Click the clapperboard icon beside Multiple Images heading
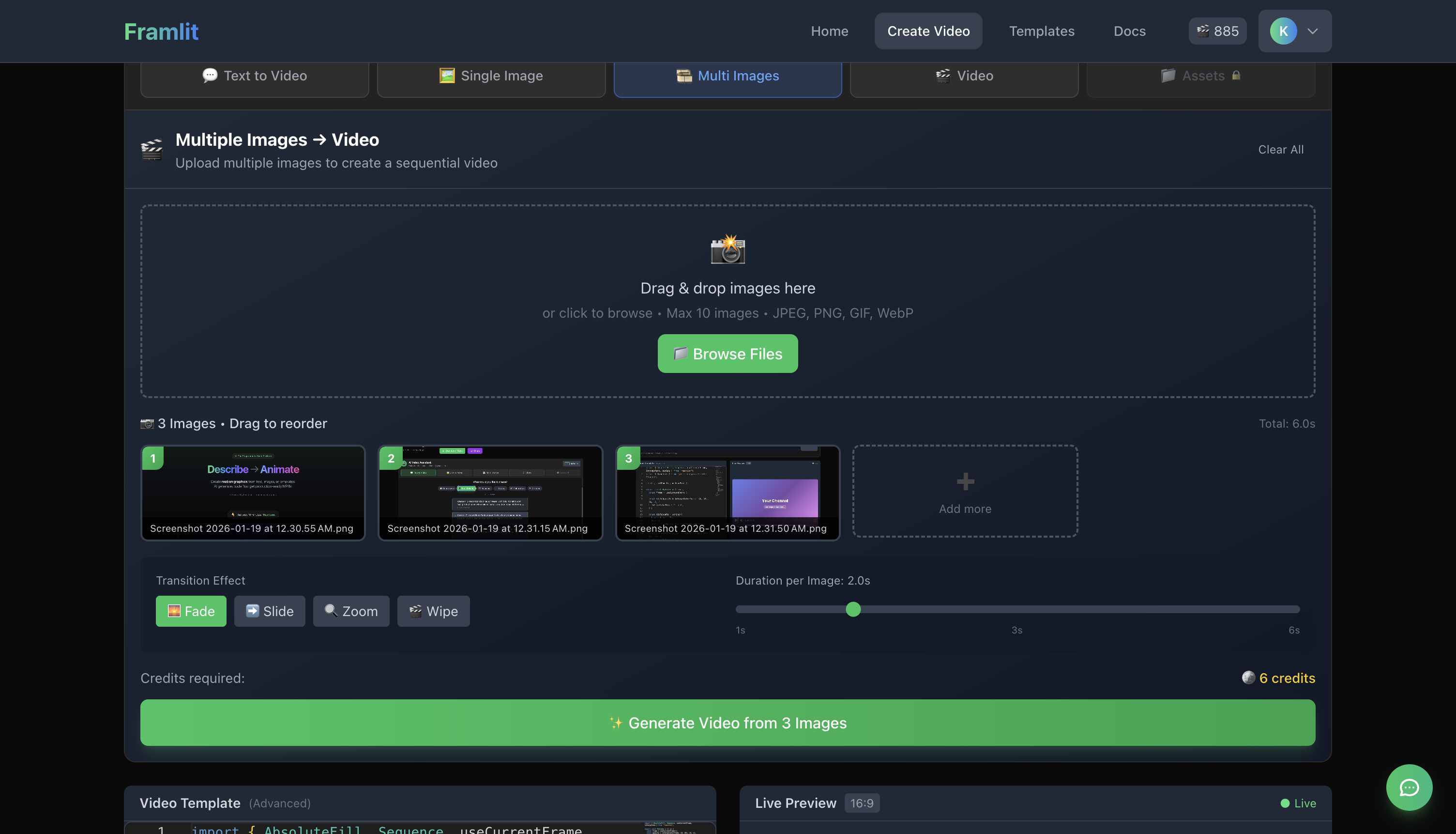This screenshot has height=834, width=1456. tap(152, 150)
